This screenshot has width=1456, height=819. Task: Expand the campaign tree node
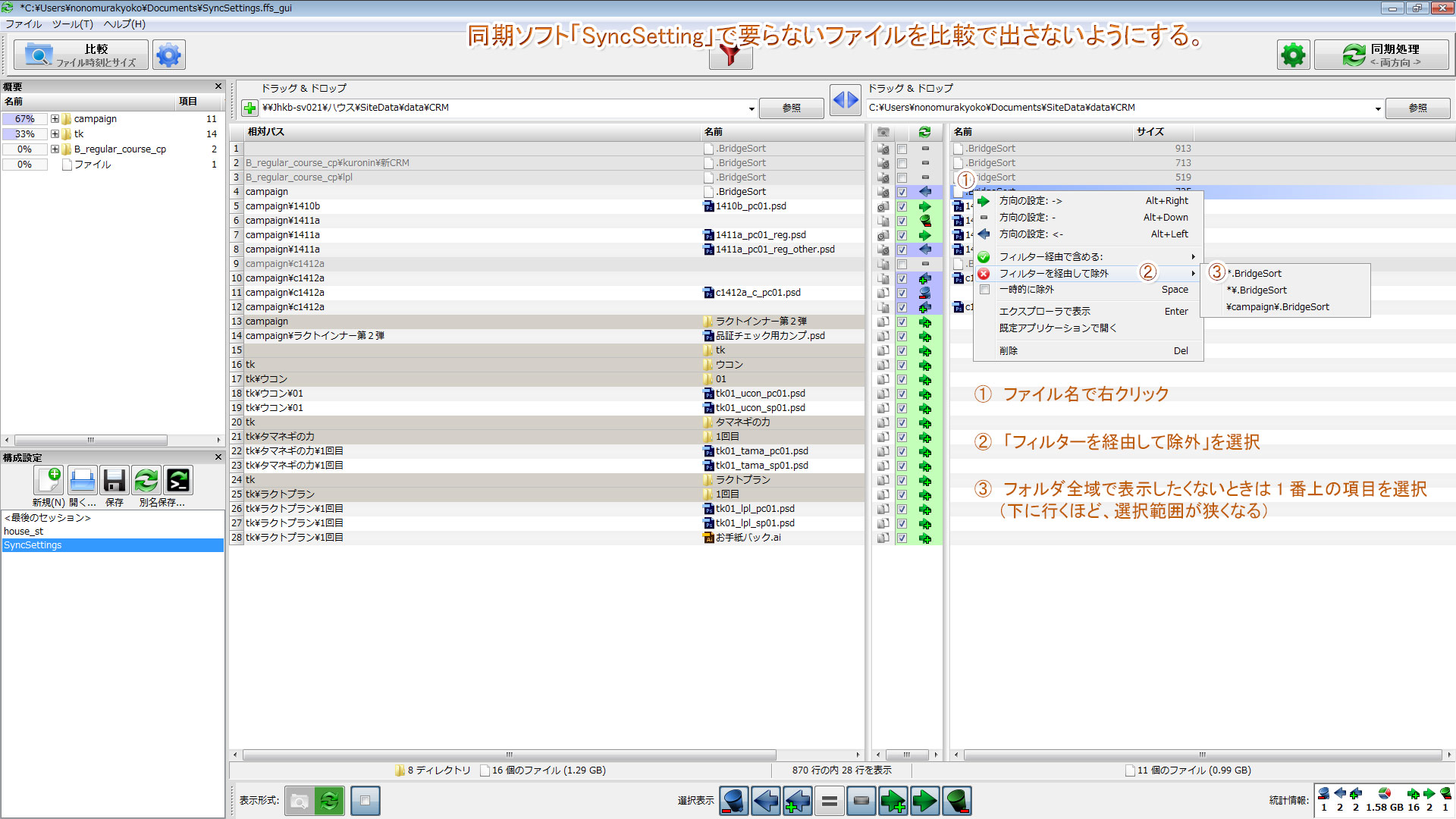pos(55,119)
